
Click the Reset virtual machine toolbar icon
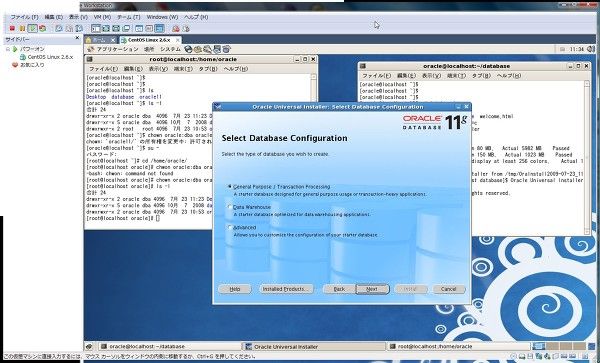point(42,28)
